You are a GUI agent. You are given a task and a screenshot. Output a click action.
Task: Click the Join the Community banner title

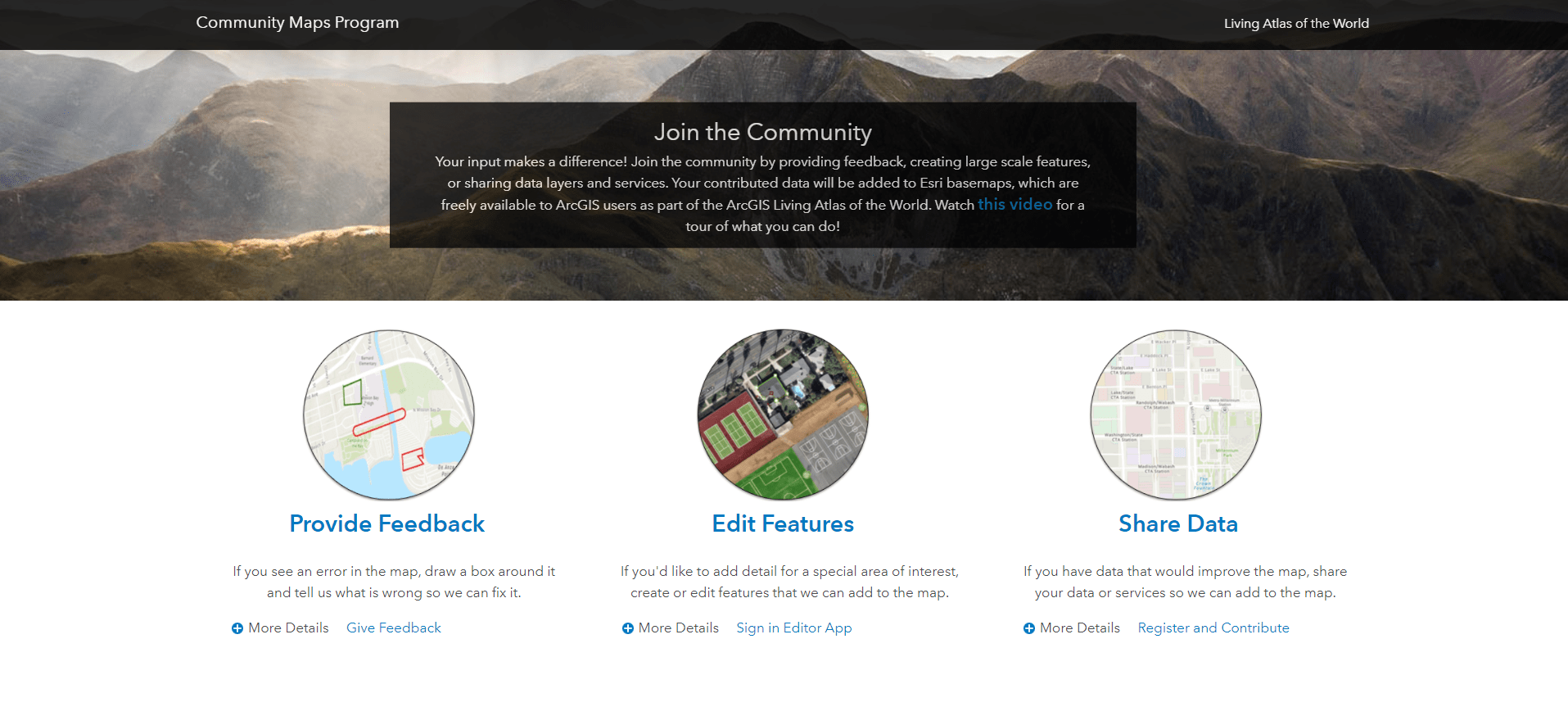[763, 132]
